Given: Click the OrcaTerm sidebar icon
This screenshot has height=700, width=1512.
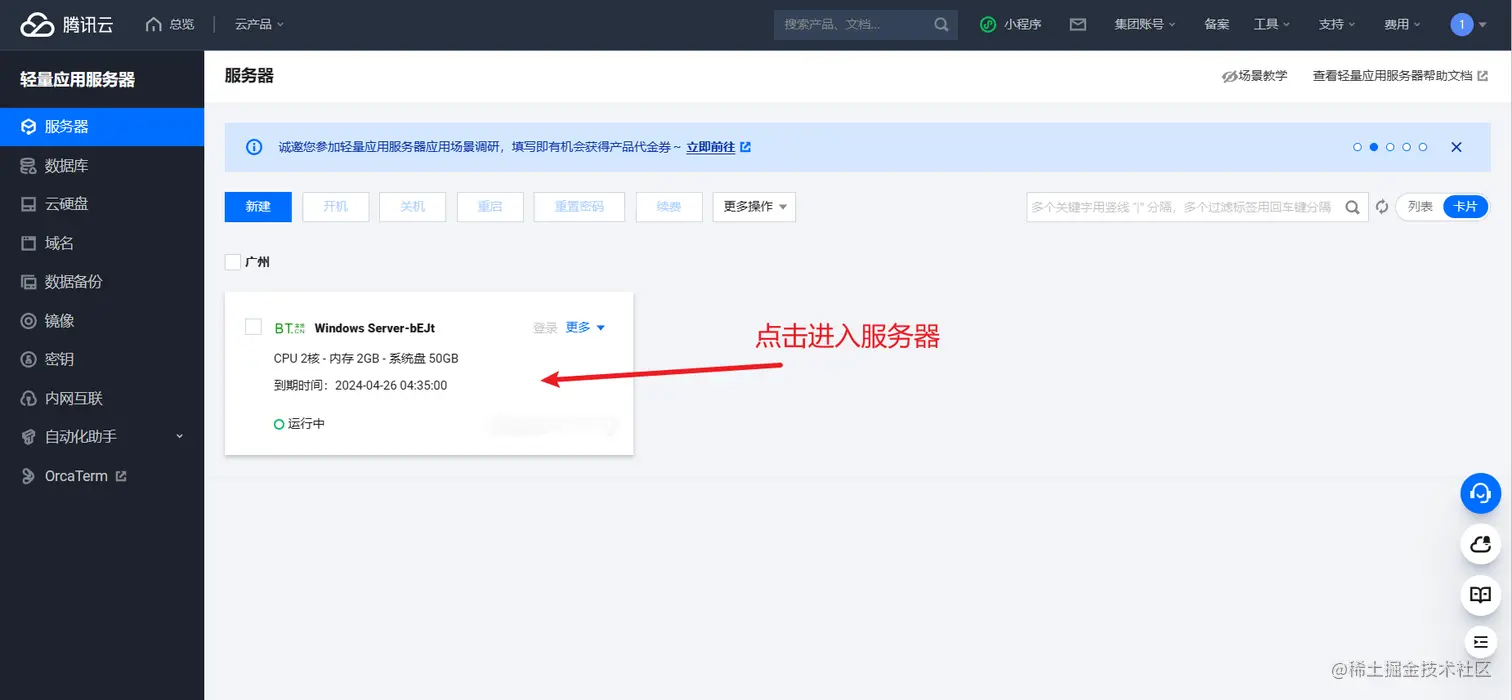Looking at the screenshot, I should point(28,476).
